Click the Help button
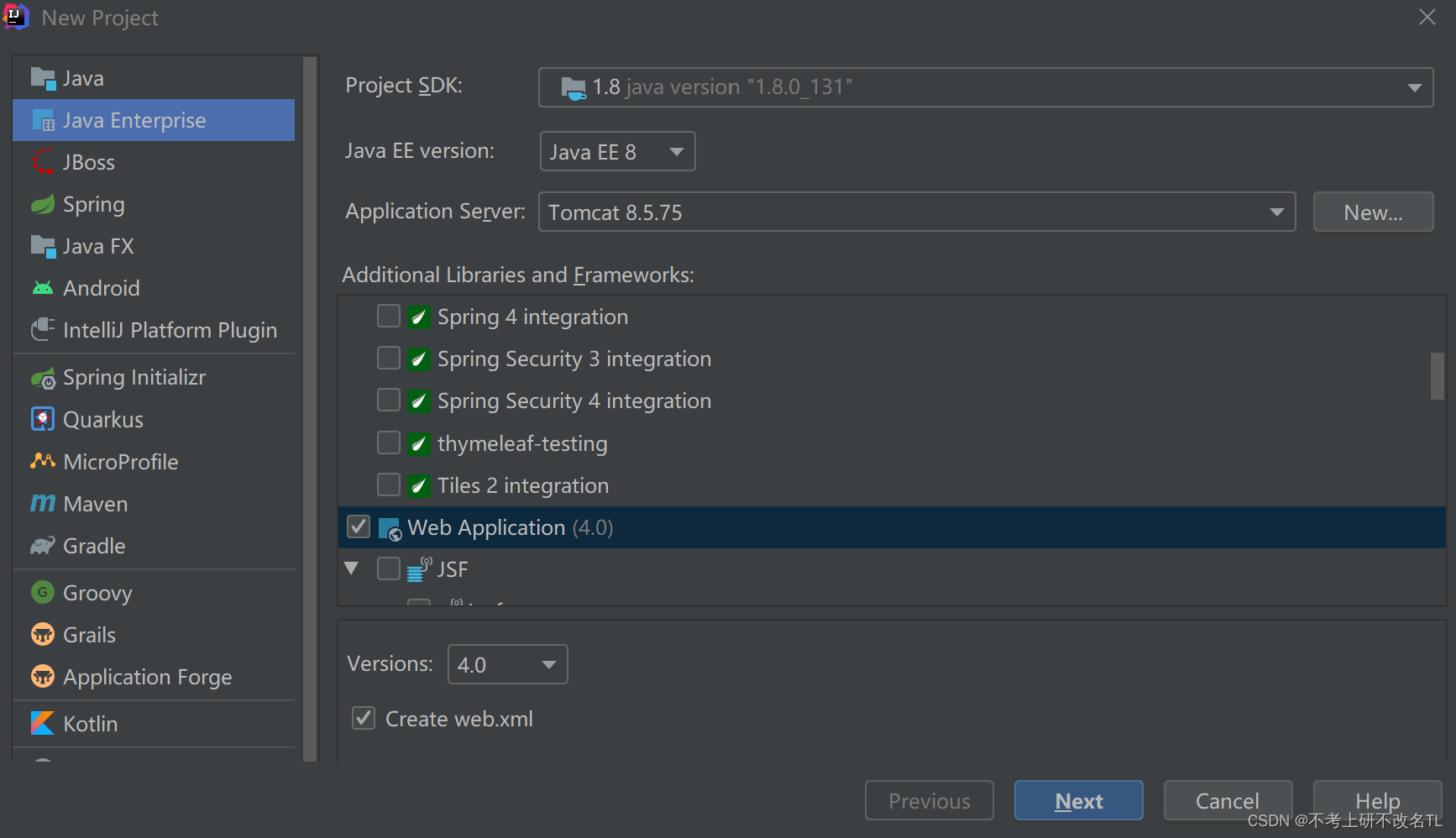The width and height of the screenshot is (1456, 838). [1378, 800]
